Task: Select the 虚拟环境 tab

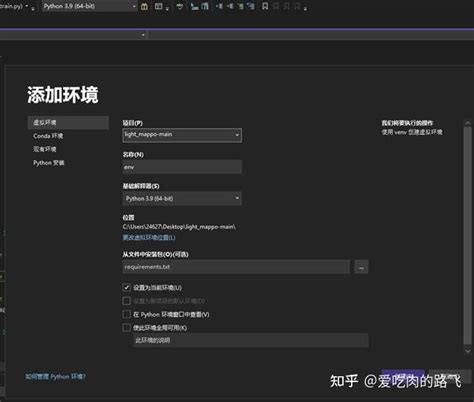Action: click(x=68, y=122)
